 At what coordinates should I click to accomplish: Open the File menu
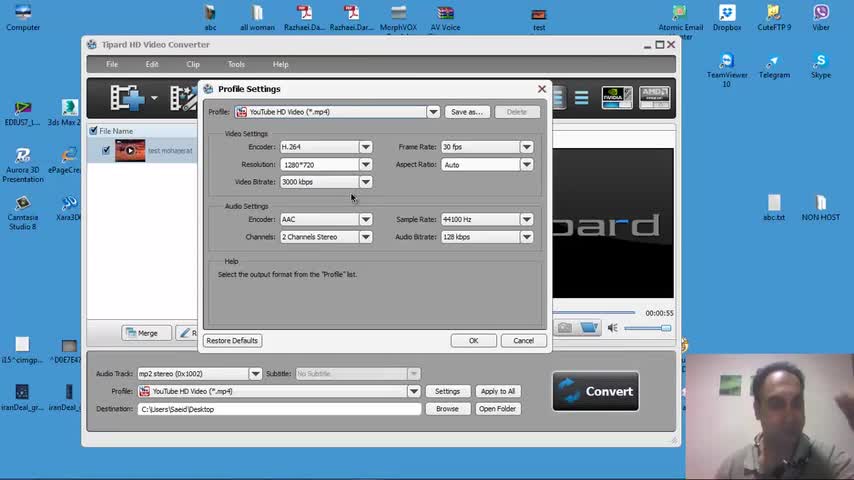(x=112, y=64)
